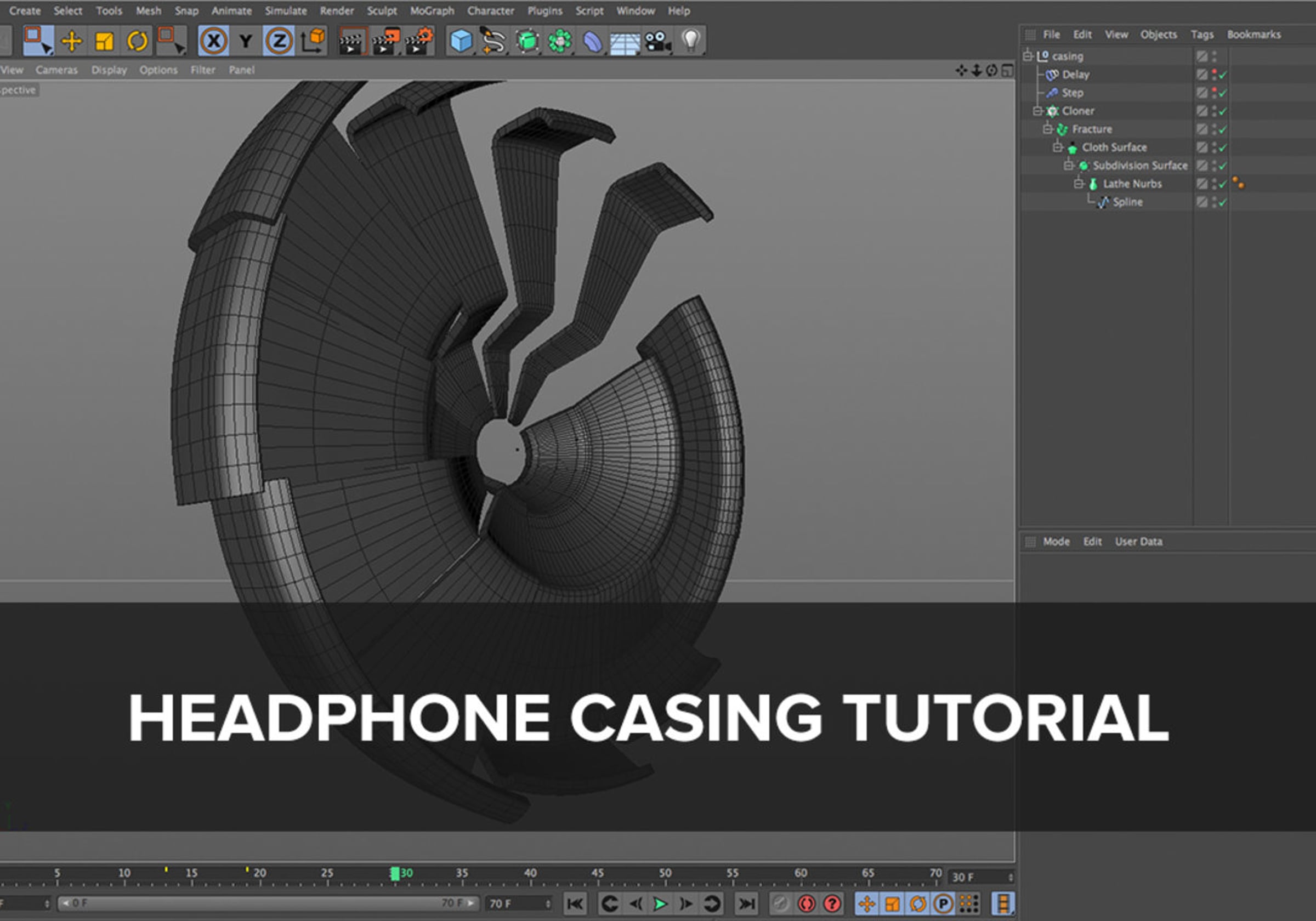Viewport: 1316px width, 921px height.
Task: Open the Simulate menu
Action: (x=286, y=11)
